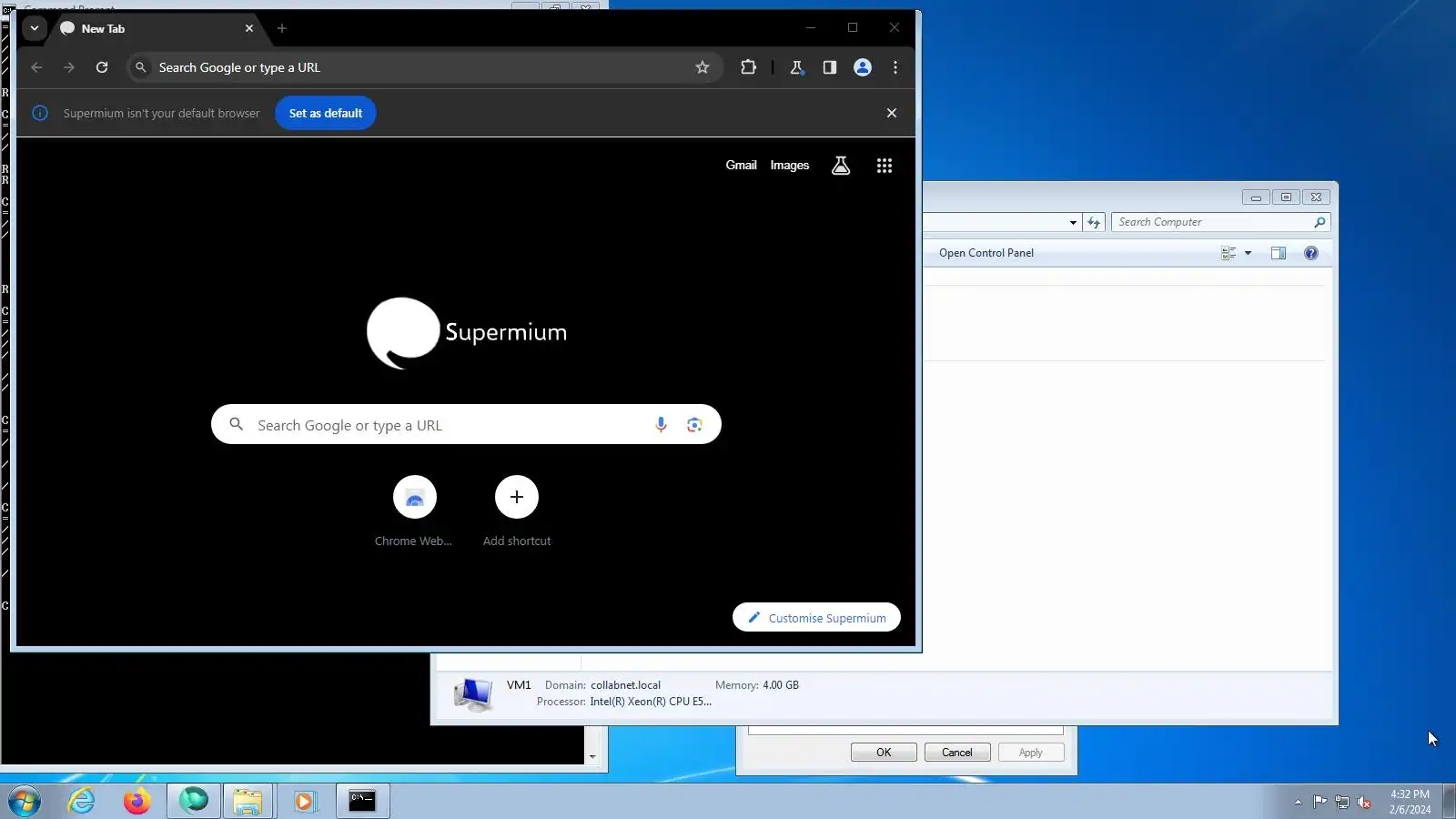Screen dimensions: 1456x819
Task: Start voice search with the microphone icon
Action: pyautogui.click(x=661, y=424)
